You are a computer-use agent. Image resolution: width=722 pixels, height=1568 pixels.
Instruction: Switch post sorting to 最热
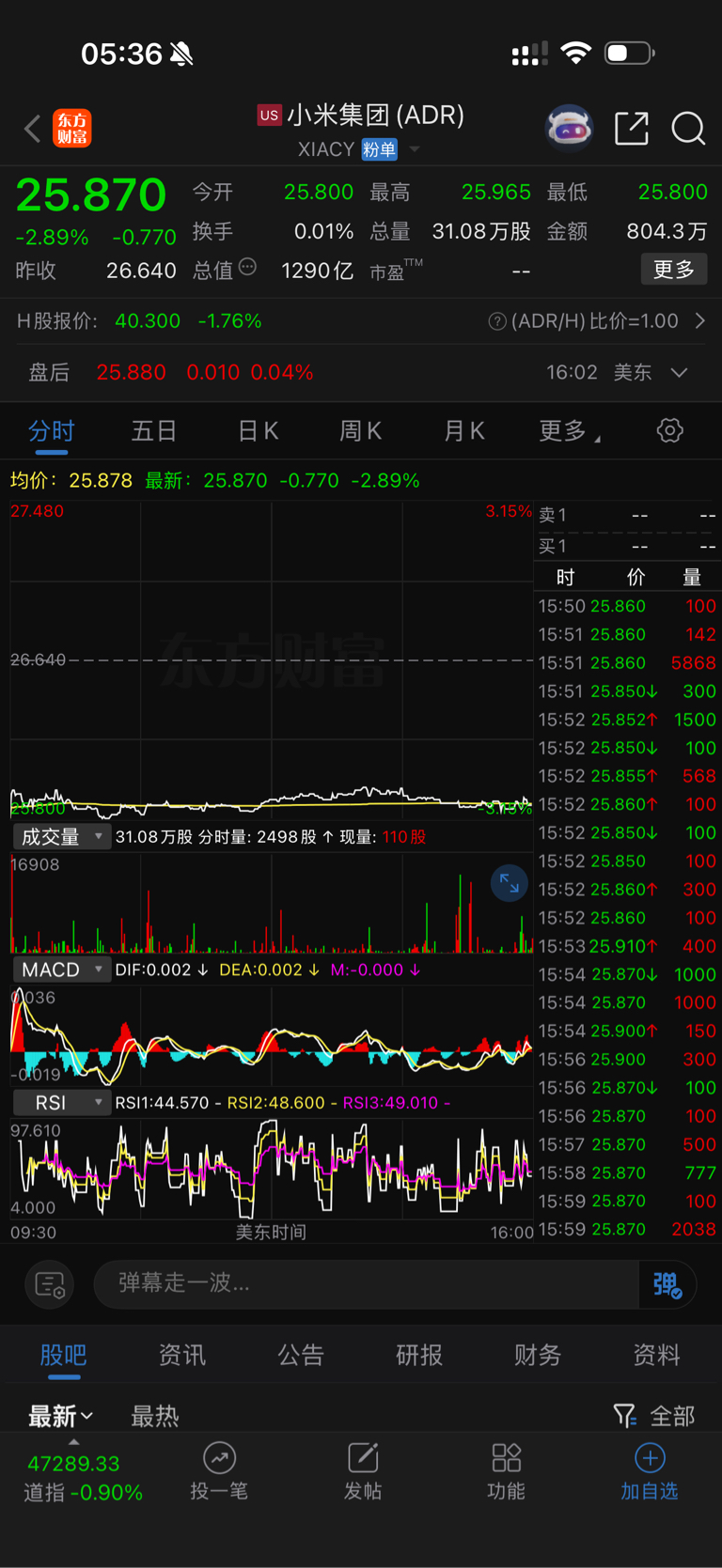coord(155,1416)
